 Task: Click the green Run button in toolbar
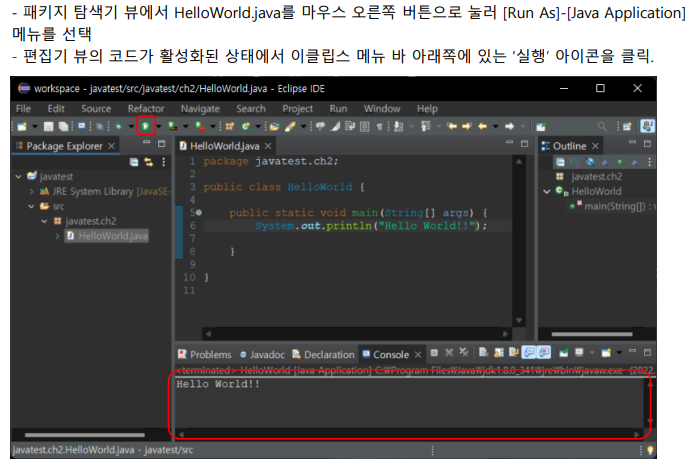point(145,127)
